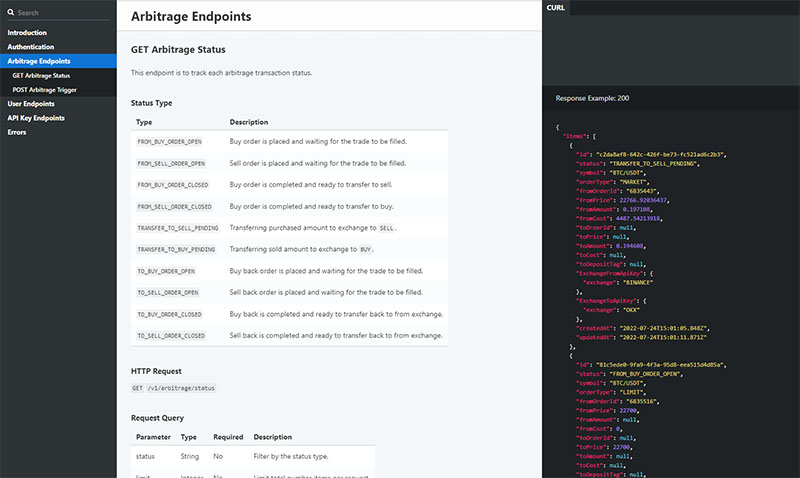800x478 pixels.
Task: Expand User Endpoints in the sidebar
Action: click(31, 103)
